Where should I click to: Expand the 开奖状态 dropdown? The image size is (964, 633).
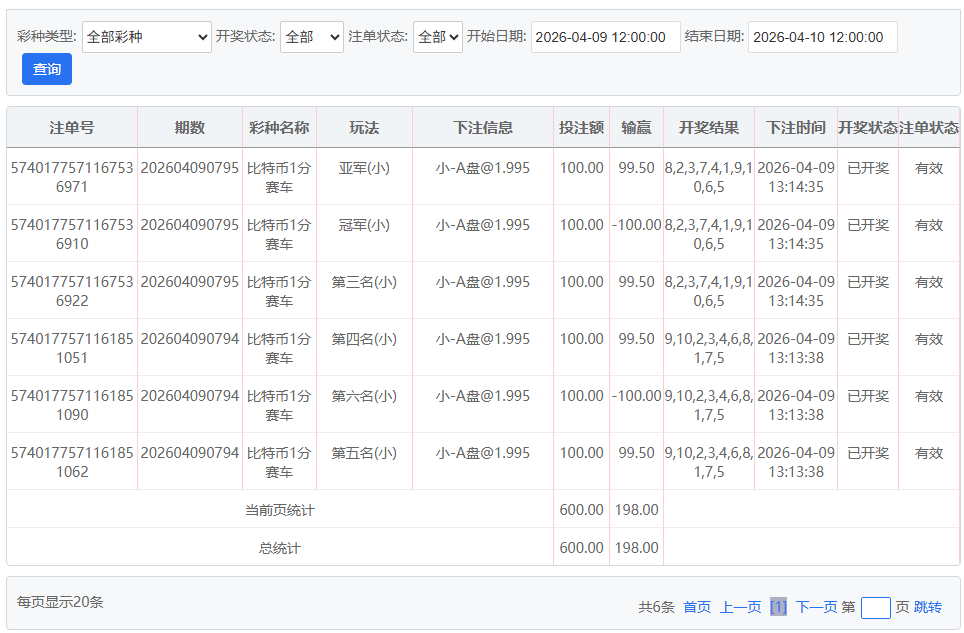tap(311, 37)
